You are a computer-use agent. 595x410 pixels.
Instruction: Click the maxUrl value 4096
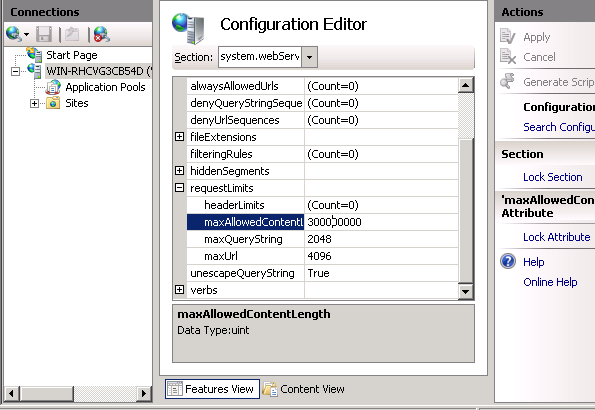(x=319, y=256)
